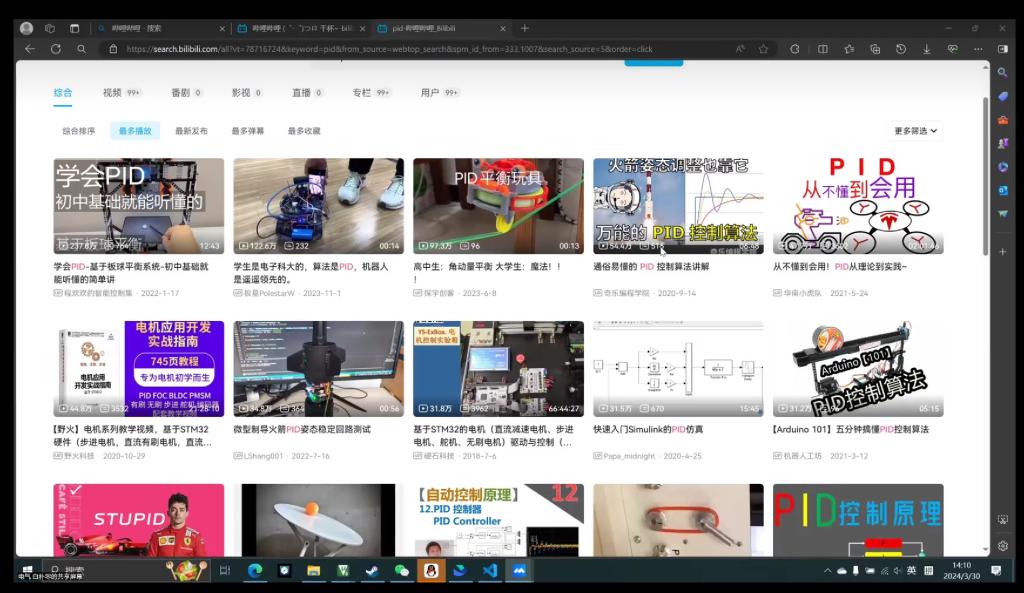Toggle split screen icon in toolbar
This screenshot has height=593, width=1024.
coord(822,48)
